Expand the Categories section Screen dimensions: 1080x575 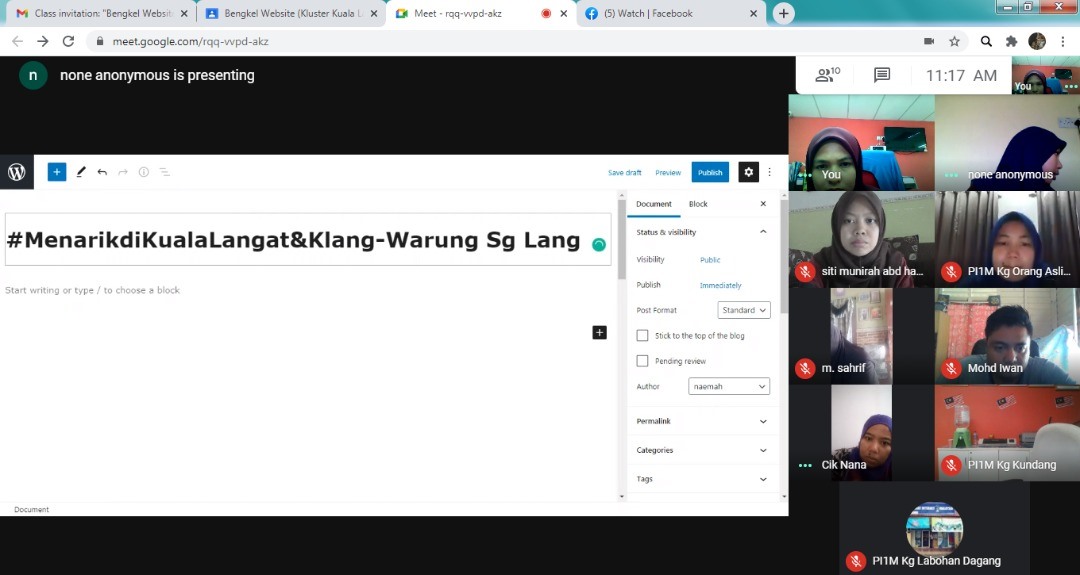pyautogui.click(x=701, y=450)
